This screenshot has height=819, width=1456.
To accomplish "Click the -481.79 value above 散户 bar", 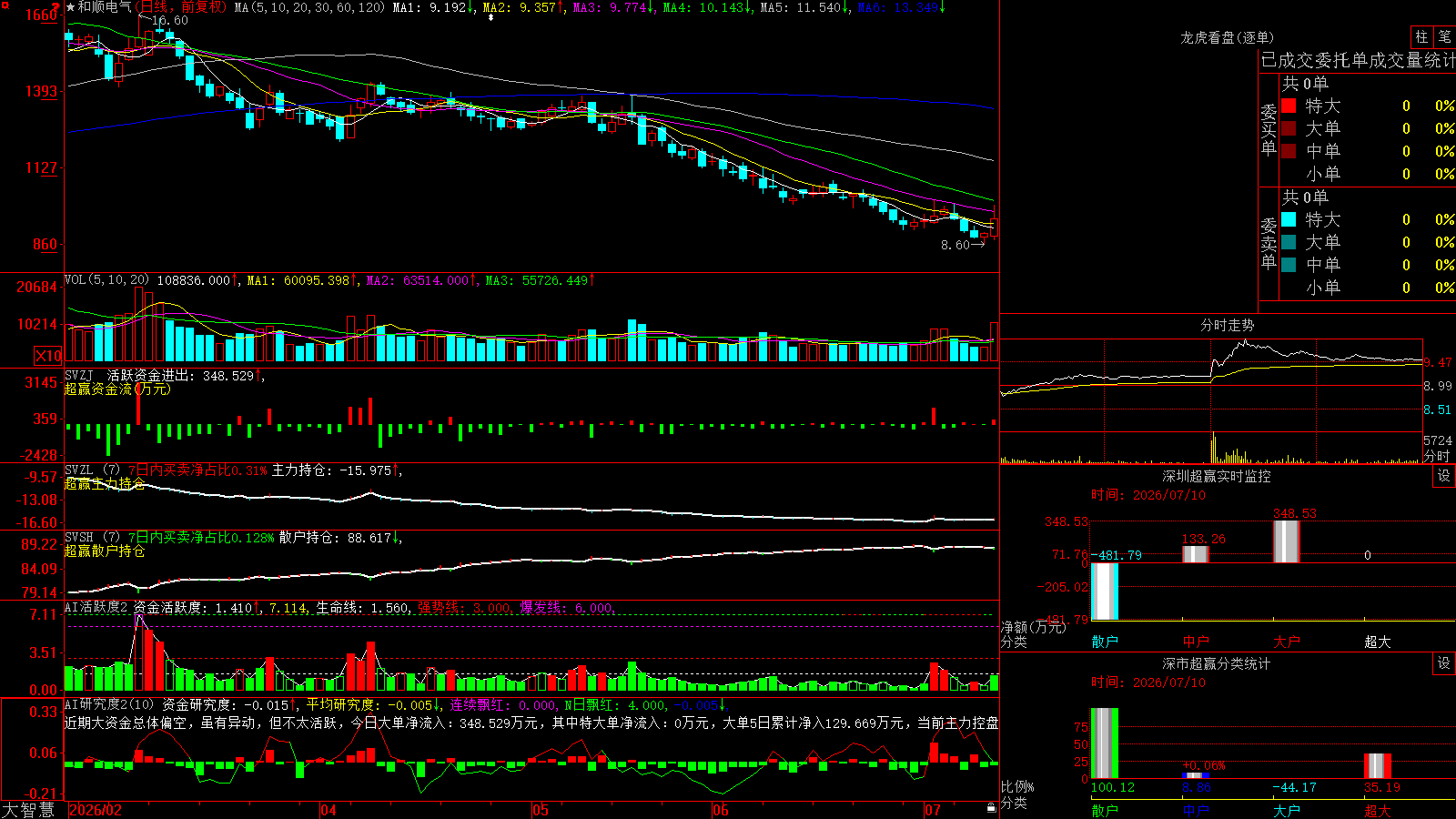I will tap(1117, 555).
